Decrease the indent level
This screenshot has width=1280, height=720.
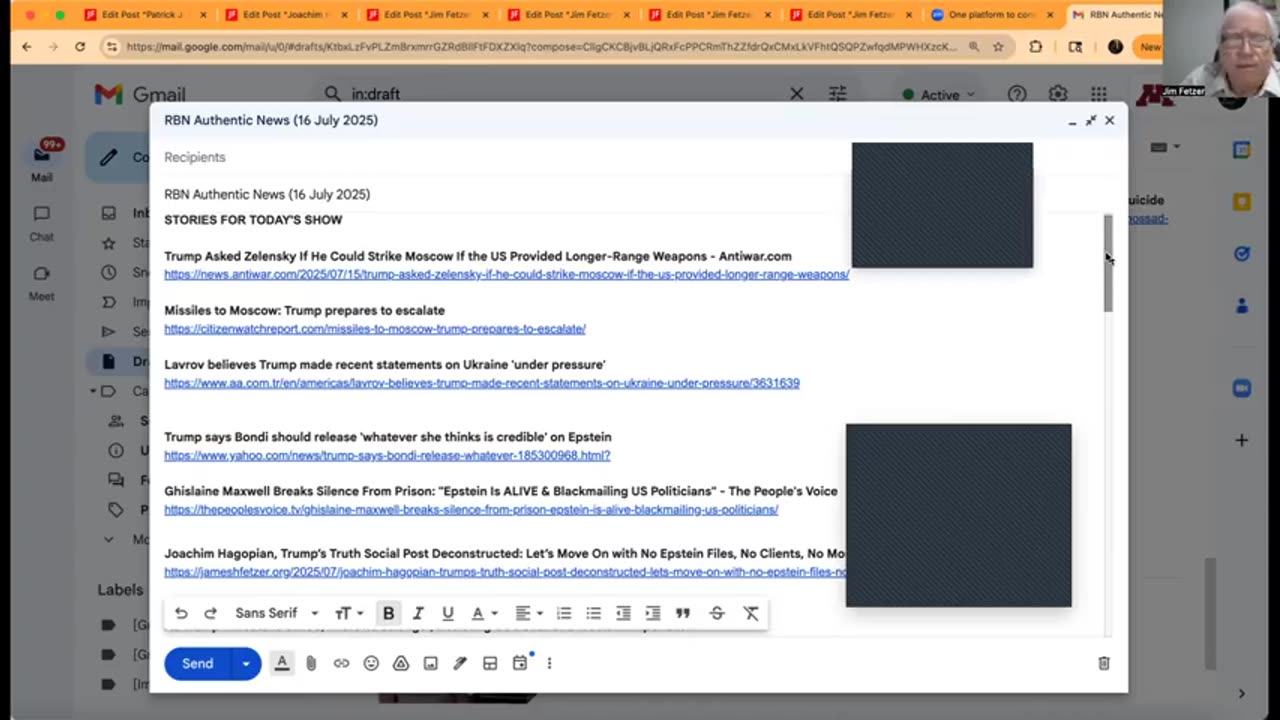623,613
